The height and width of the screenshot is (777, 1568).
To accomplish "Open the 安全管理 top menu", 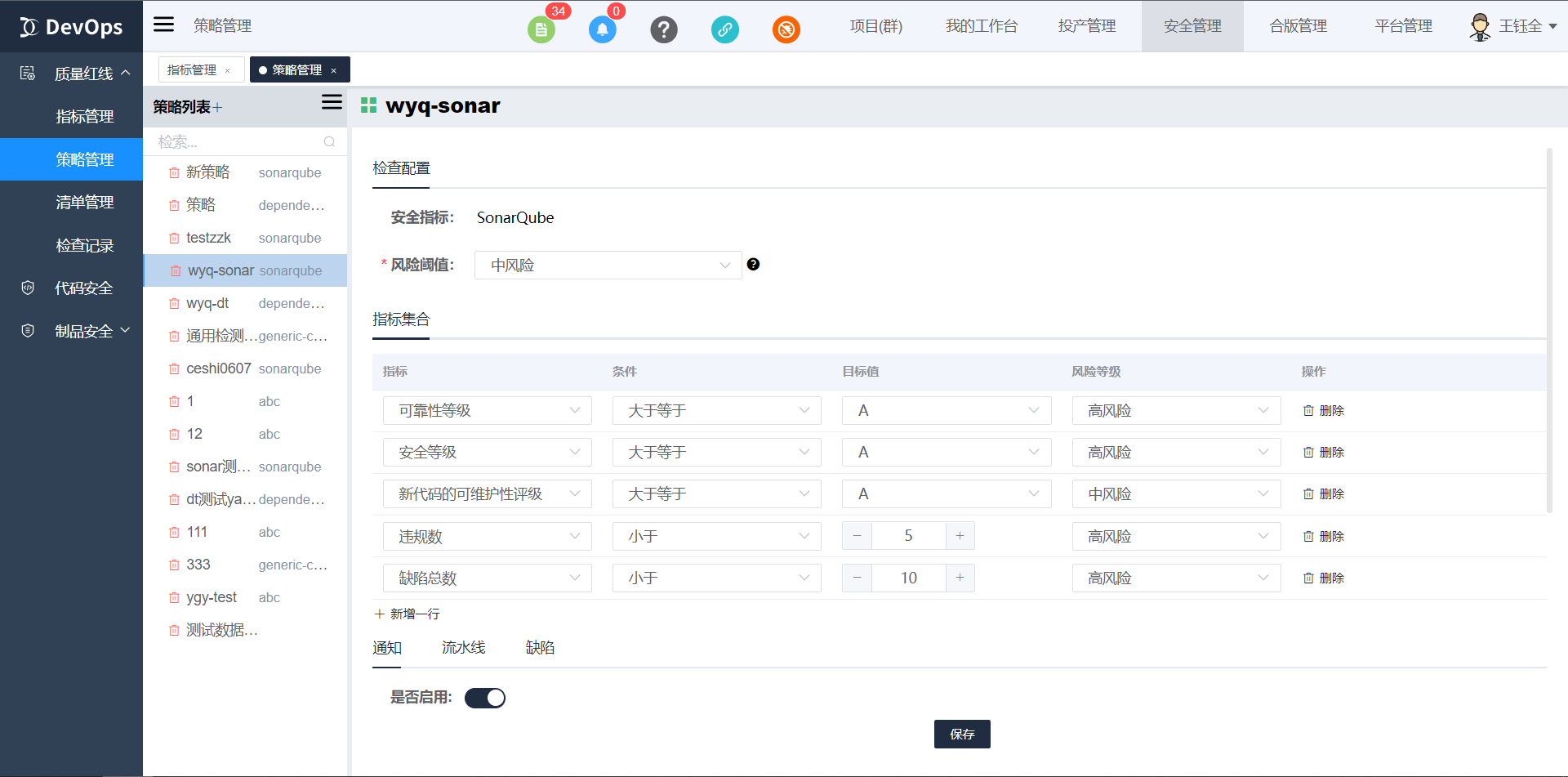I will 1192,26.
